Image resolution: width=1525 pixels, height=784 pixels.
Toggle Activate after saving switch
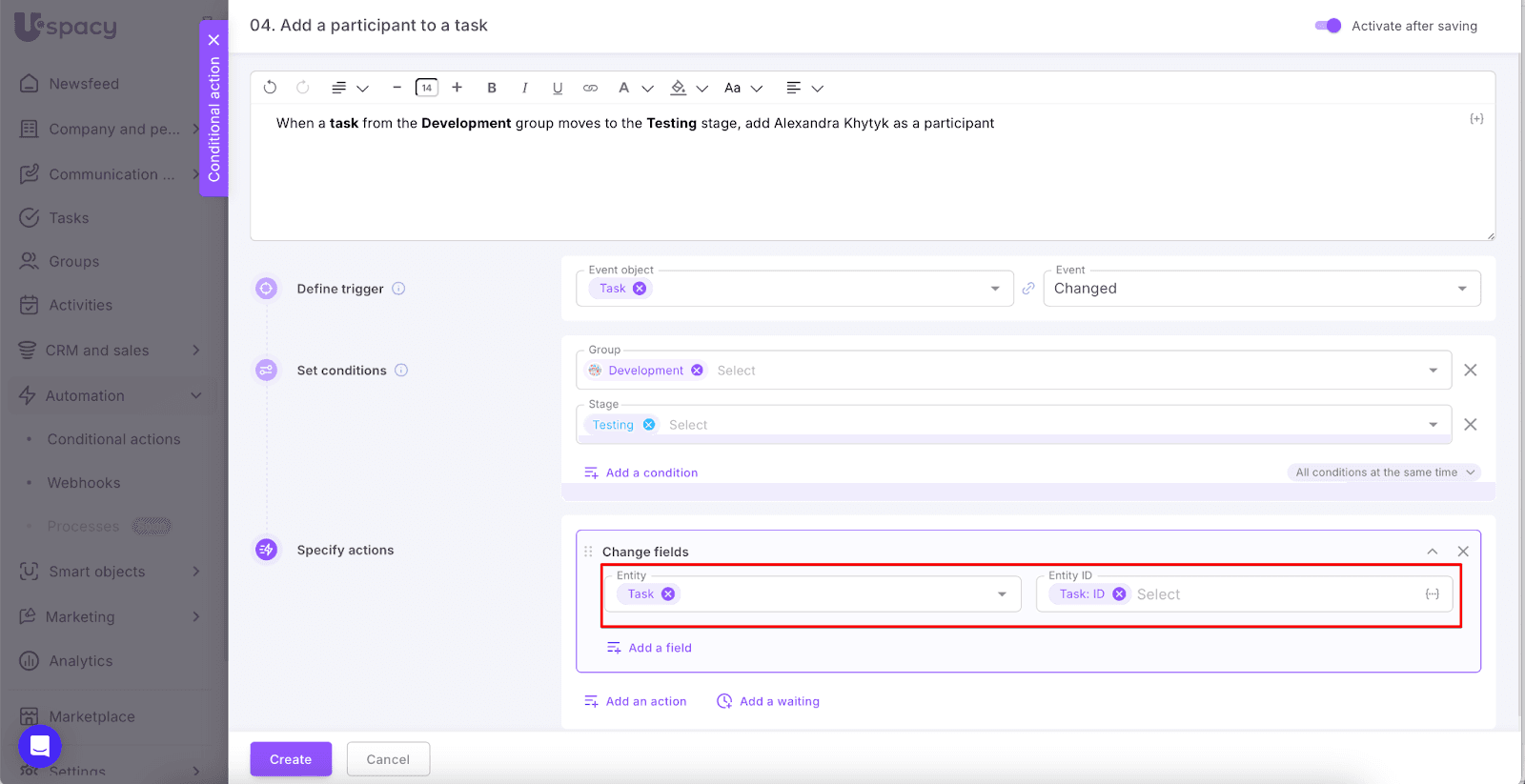1328,26
